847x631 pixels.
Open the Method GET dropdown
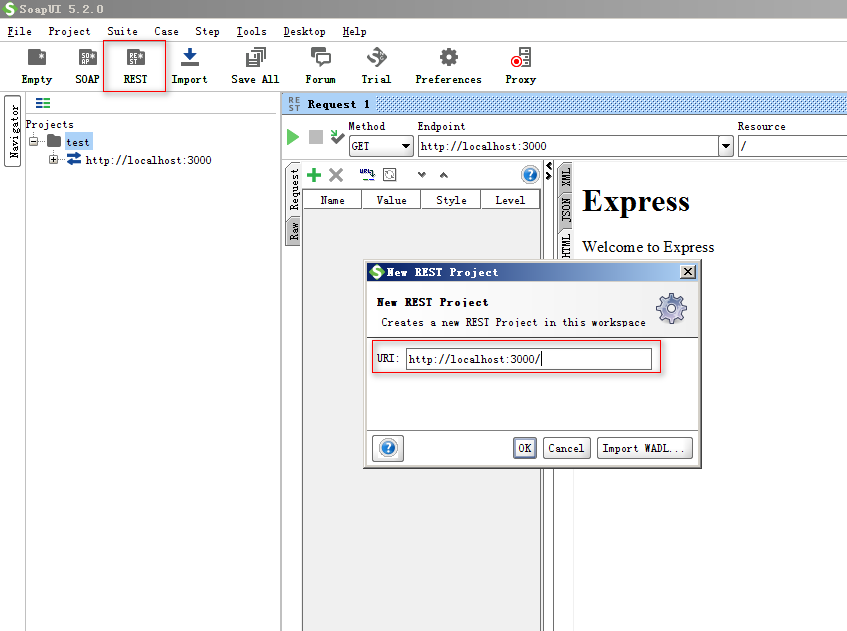coord(406,146)
